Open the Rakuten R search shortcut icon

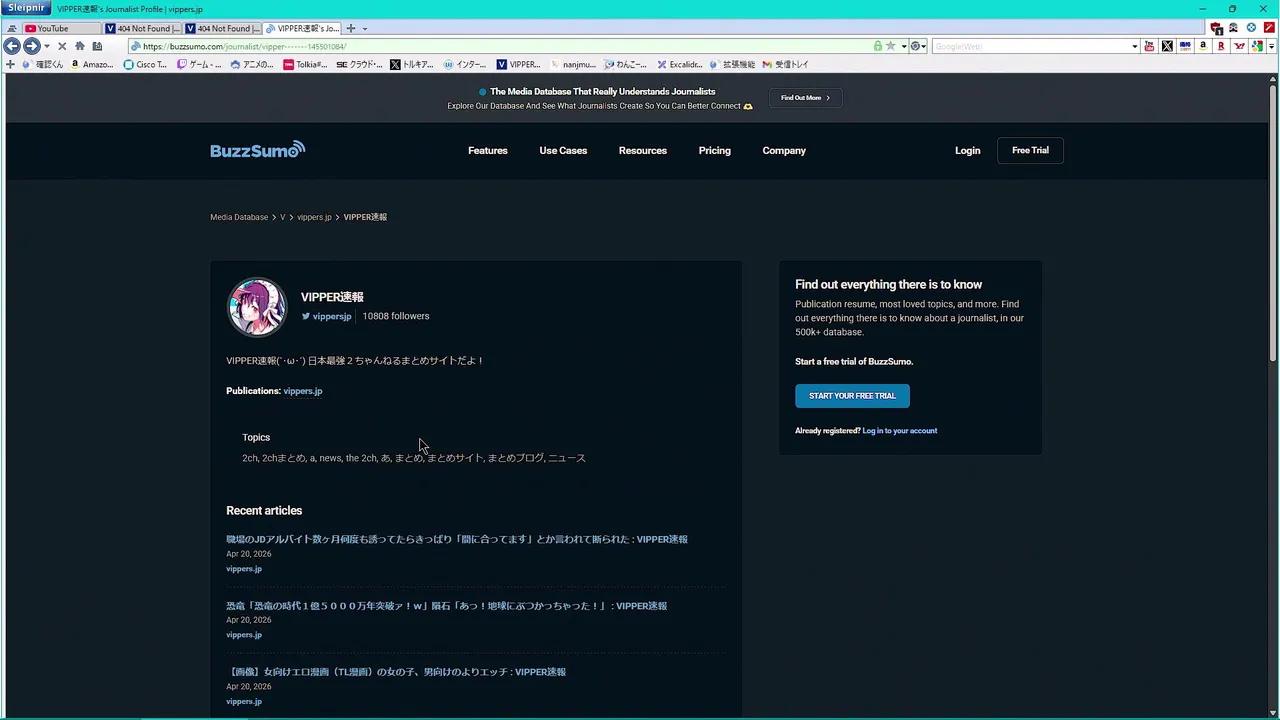click(x=1221, y=46)
